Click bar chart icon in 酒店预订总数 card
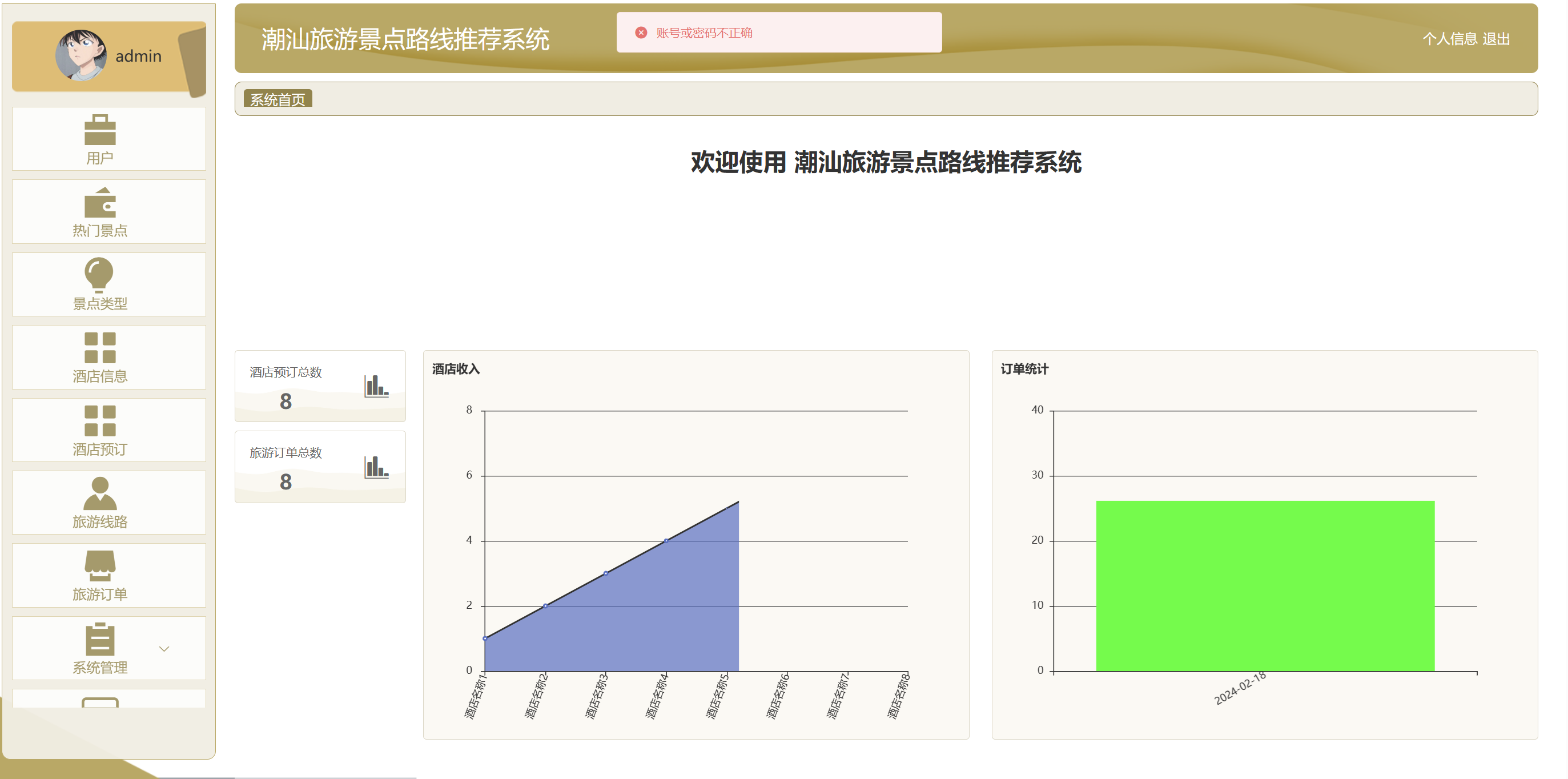 tap(376, 386)
